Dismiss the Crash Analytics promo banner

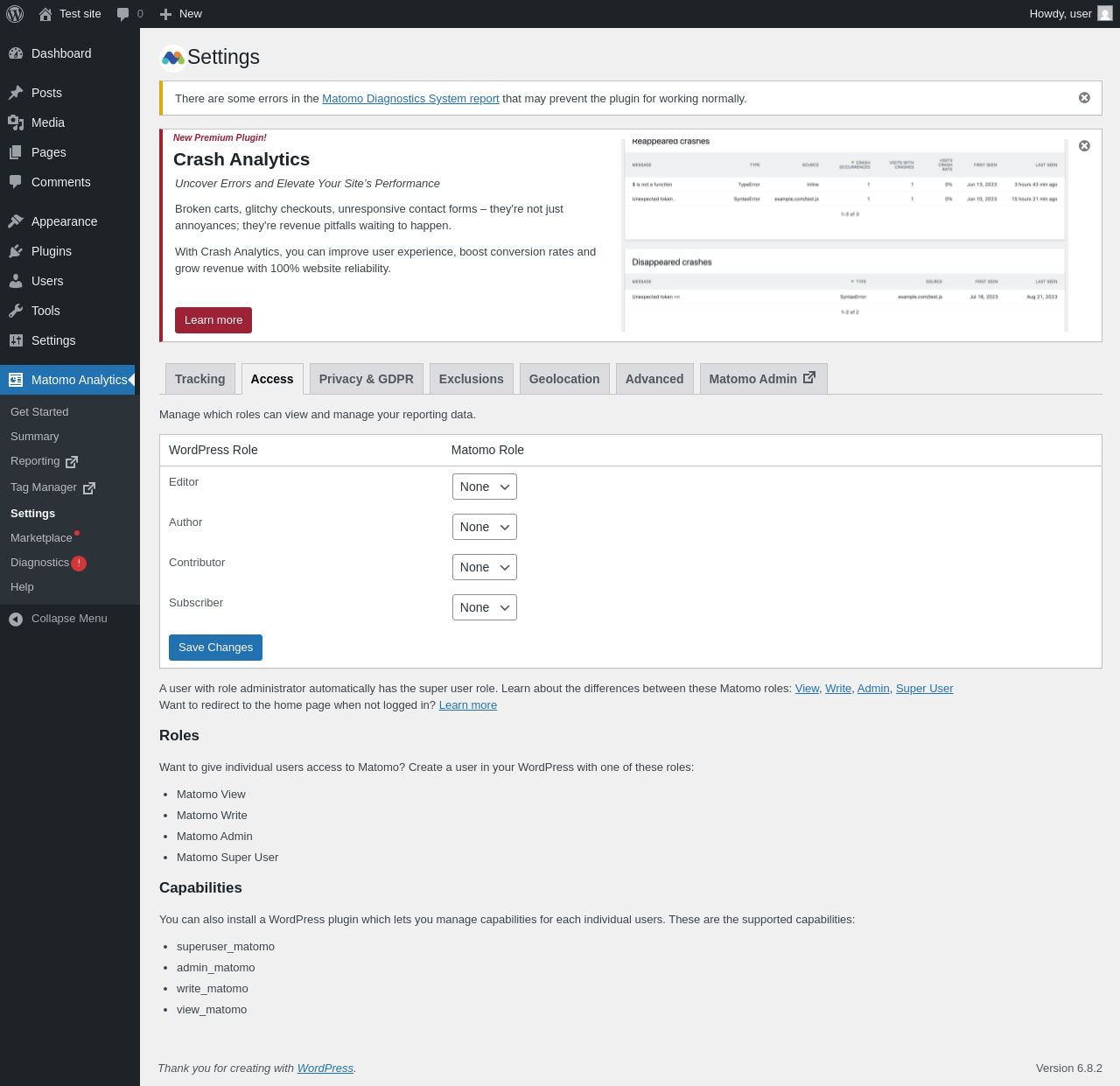click(1084, 146)
